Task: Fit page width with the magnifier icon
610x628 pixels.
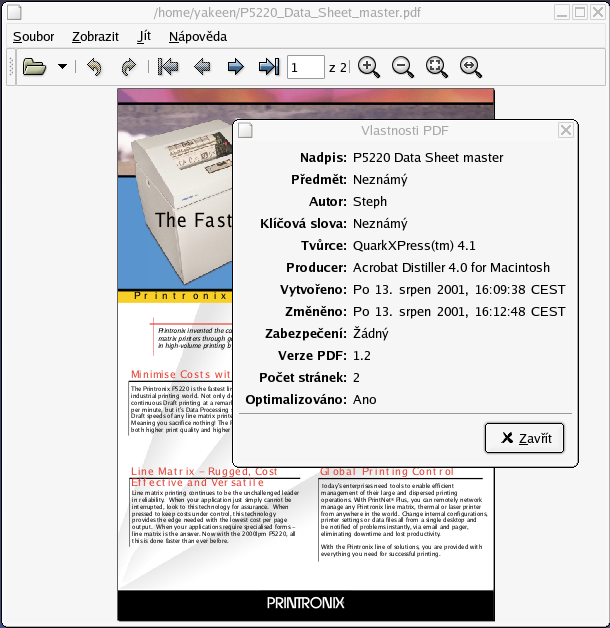Action: tap(471, 67)
